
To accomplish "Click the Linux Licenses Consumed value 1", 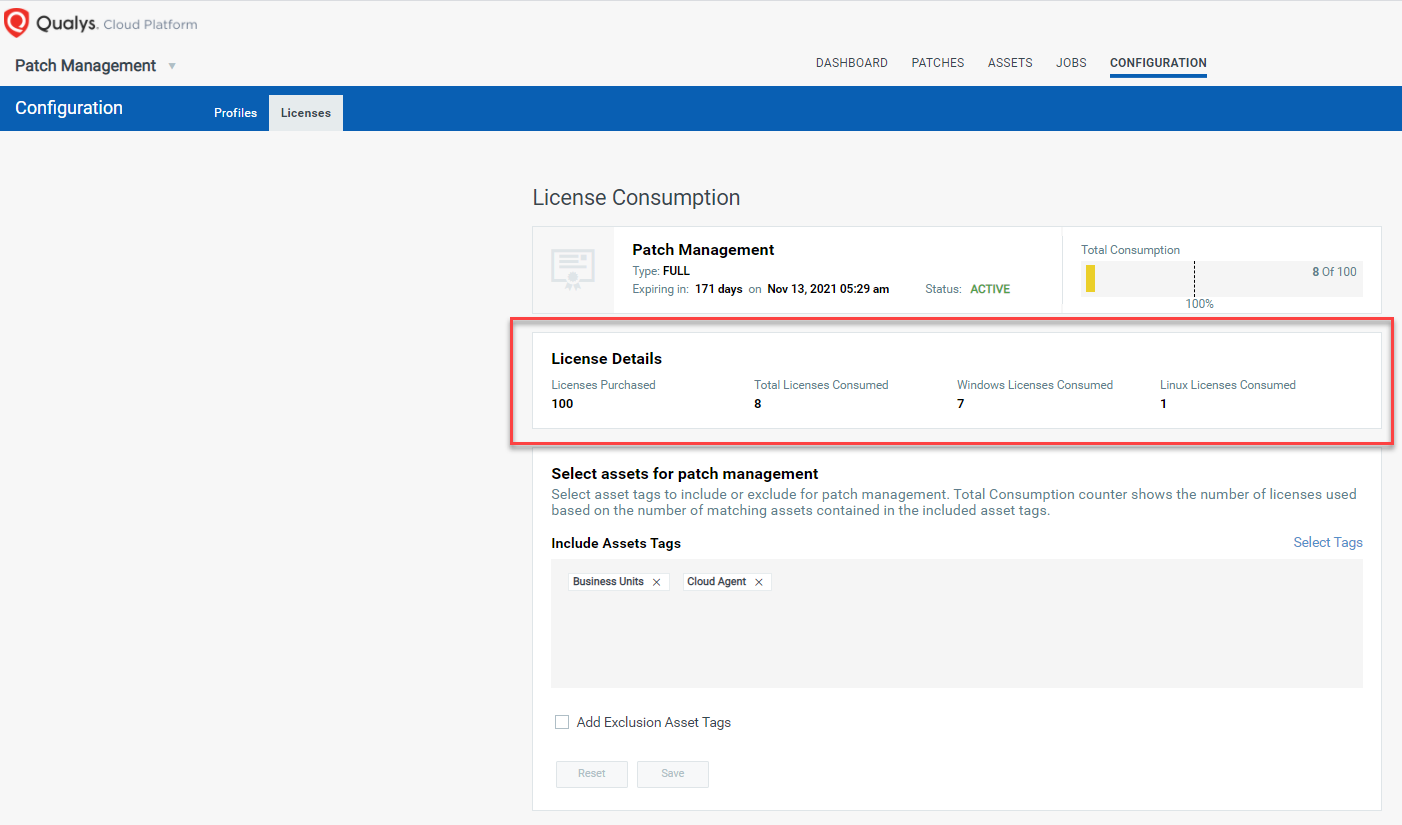I will (1164, 404).
